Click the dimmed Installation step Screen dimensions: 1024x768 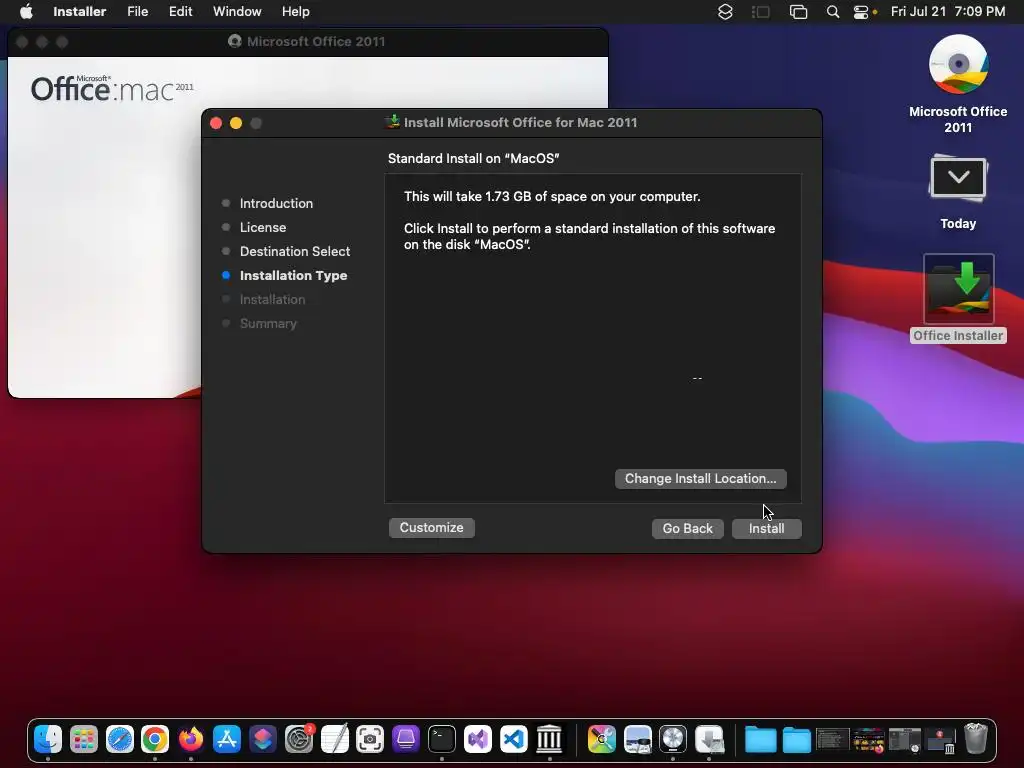pos(272,300)
